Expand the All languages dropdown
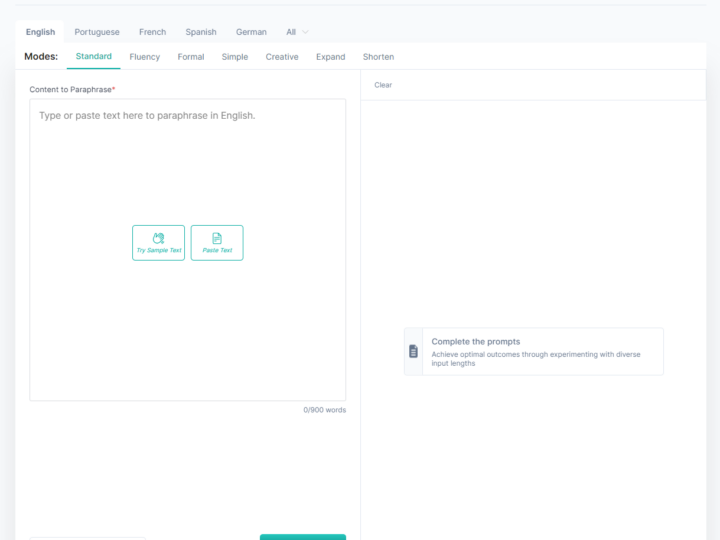Viewport: 720px width, 540px height. [297, 32]
